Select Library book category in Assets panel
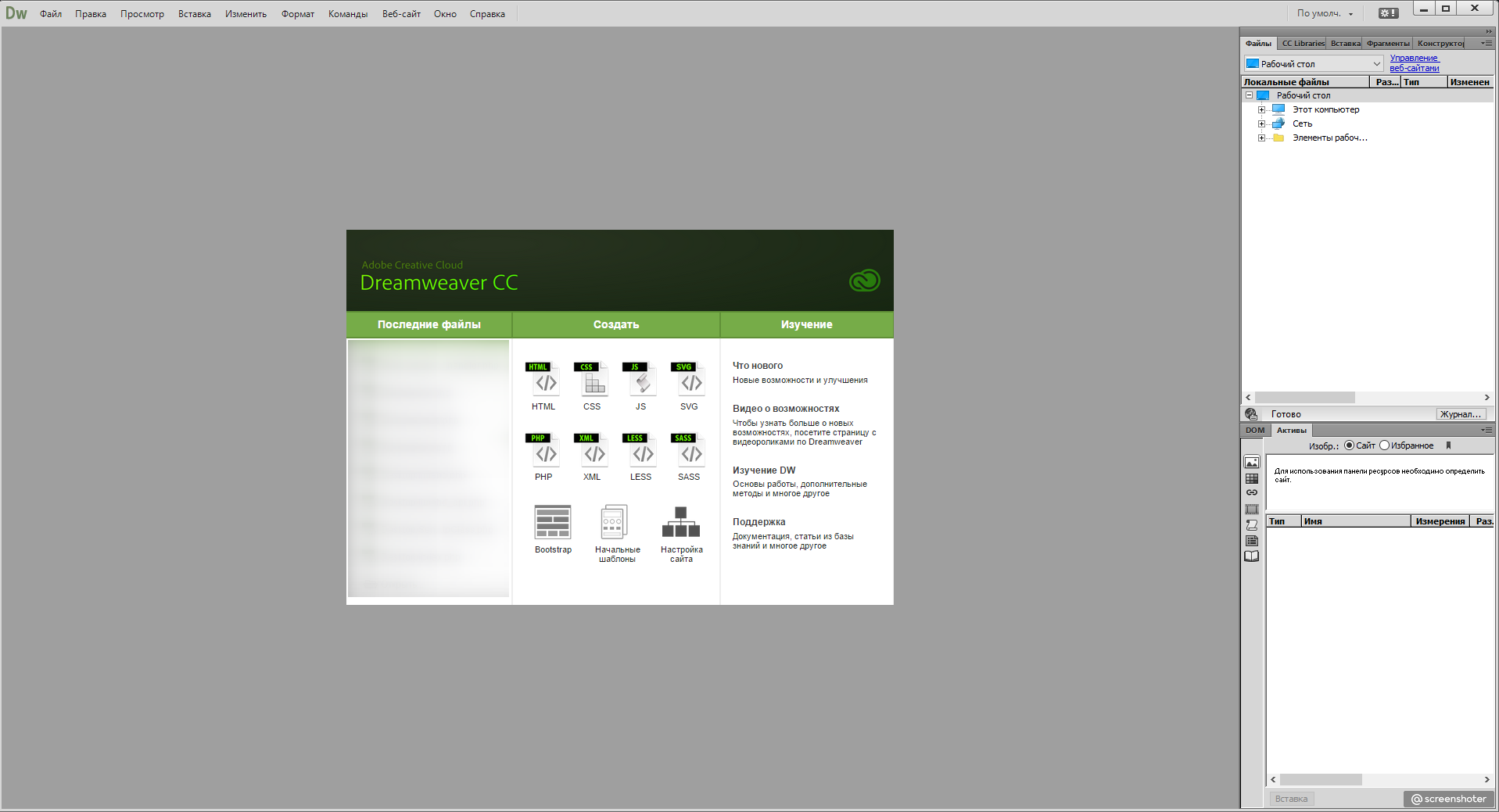Viewport: 1499px width, 812px height. pyautogui.click(x=1252, y=556)
